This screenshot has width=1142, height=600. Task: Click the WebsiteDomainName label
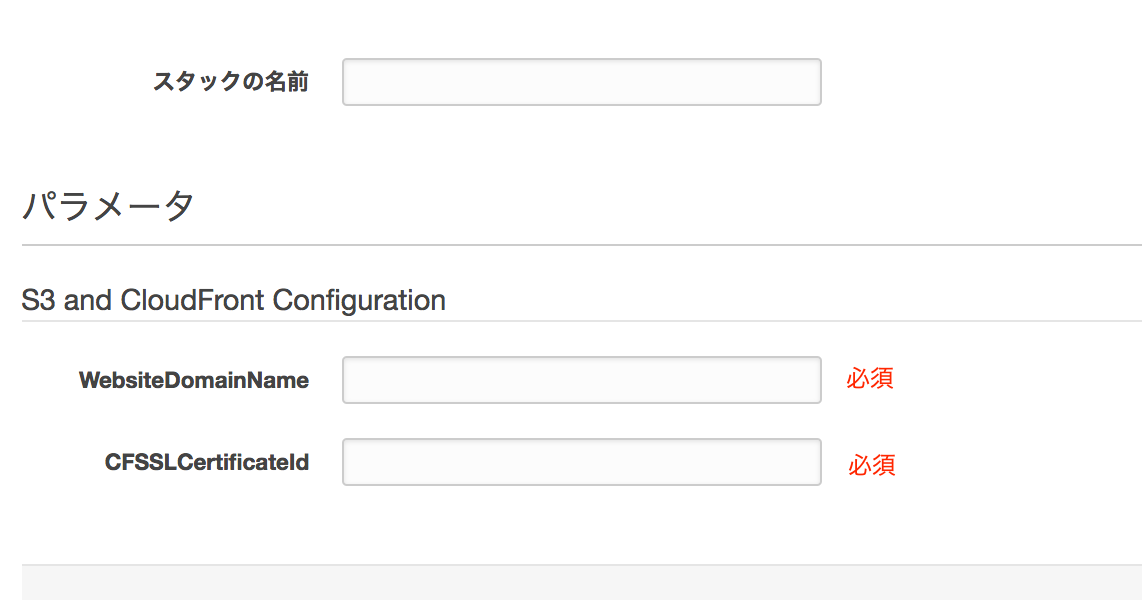[194, 380]
